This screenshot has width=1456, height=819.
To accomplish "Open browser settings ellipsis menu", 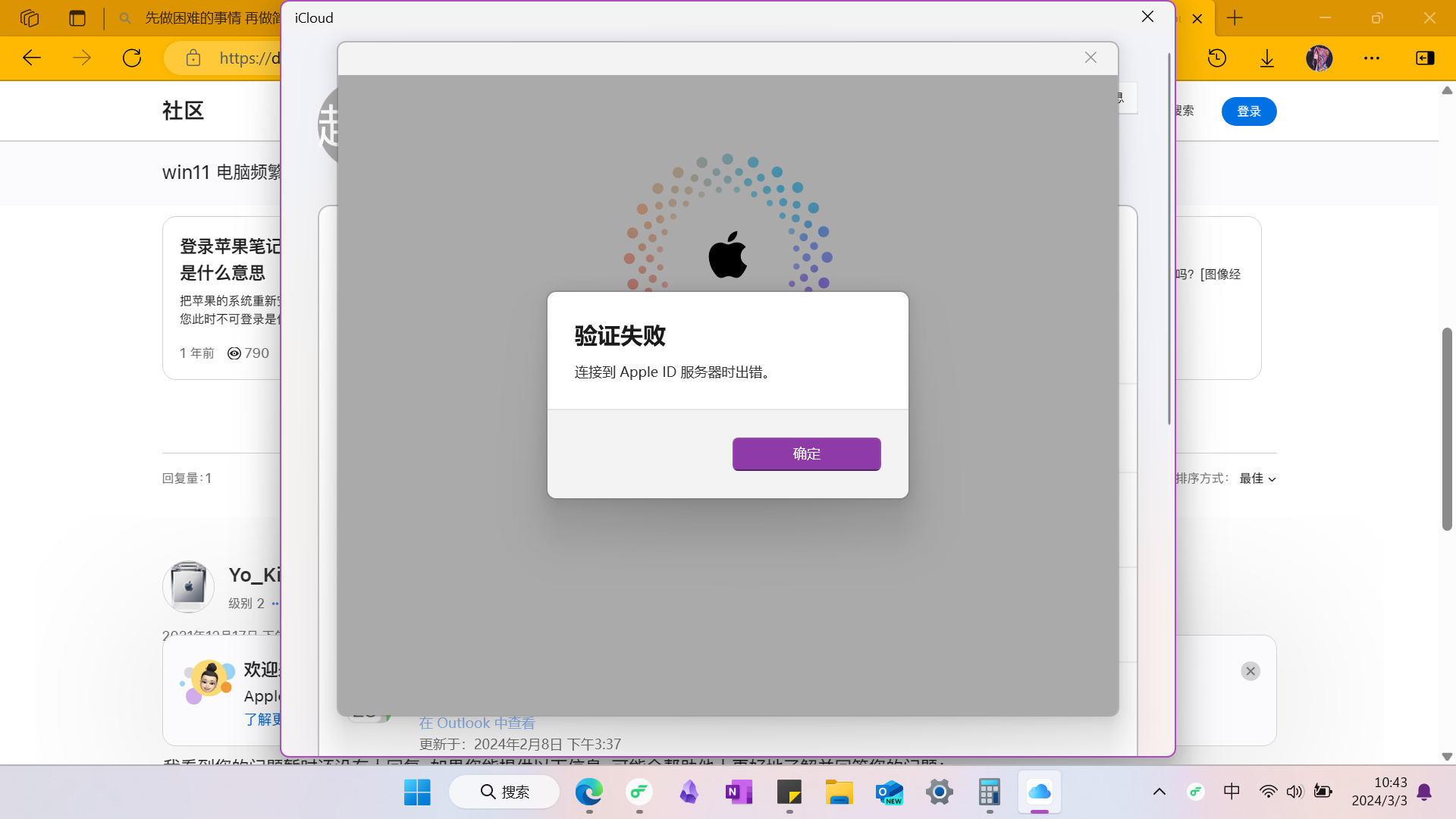I will pyautogui.click(x=1372, y=58).
